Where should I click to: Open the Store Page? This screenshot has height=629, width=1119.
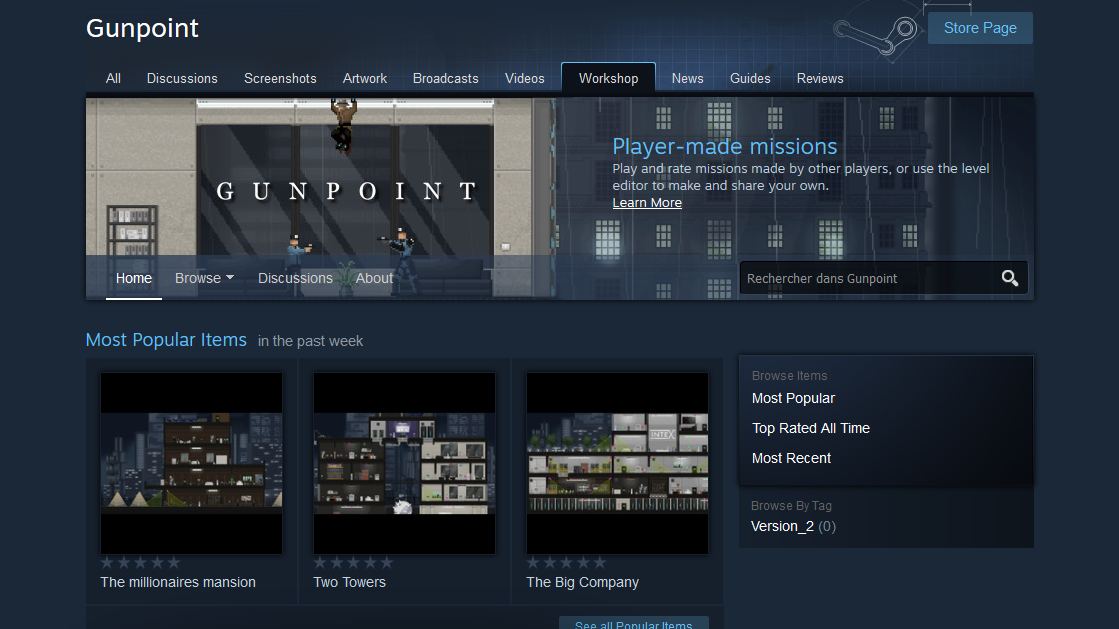tap(980, 28)
